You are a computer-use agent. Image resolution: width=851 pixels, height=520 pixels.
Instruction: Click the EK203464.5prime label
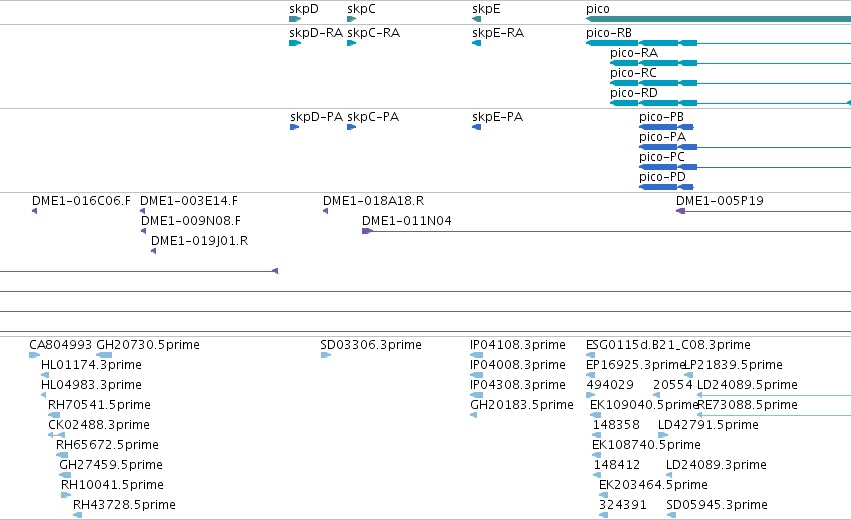(x=653, y=485)
